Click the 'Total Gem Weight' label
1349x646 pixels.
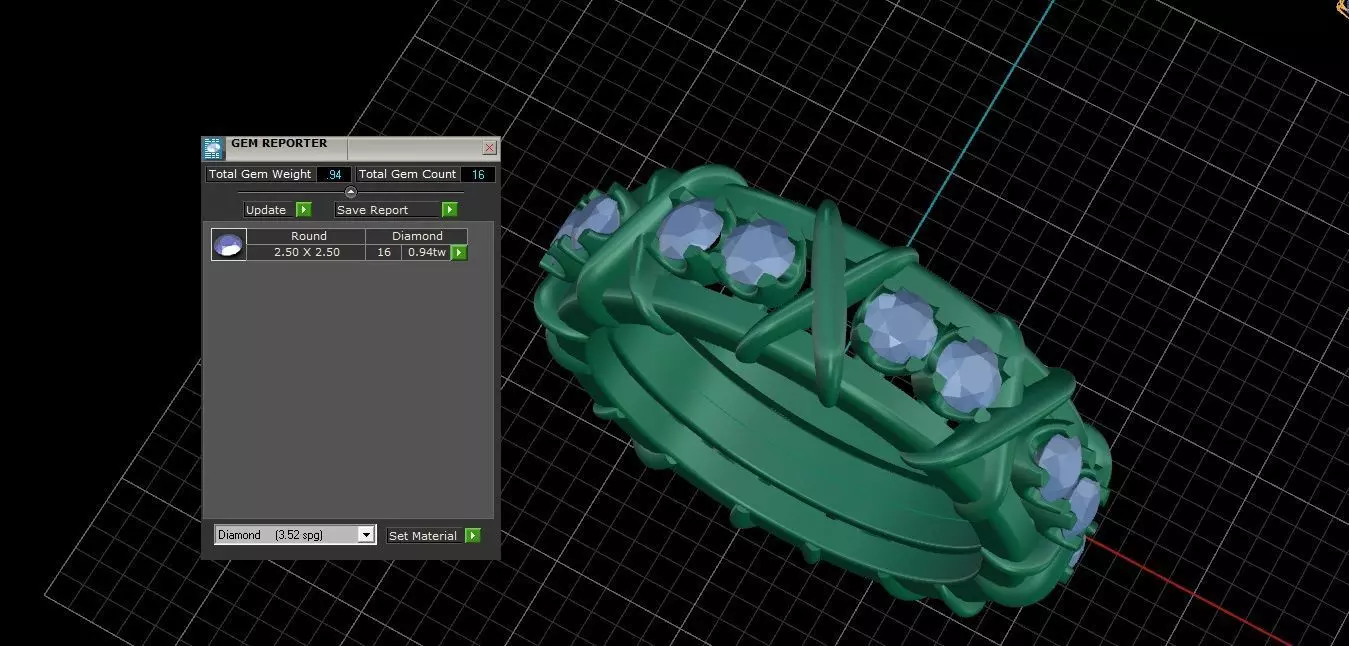260,174
